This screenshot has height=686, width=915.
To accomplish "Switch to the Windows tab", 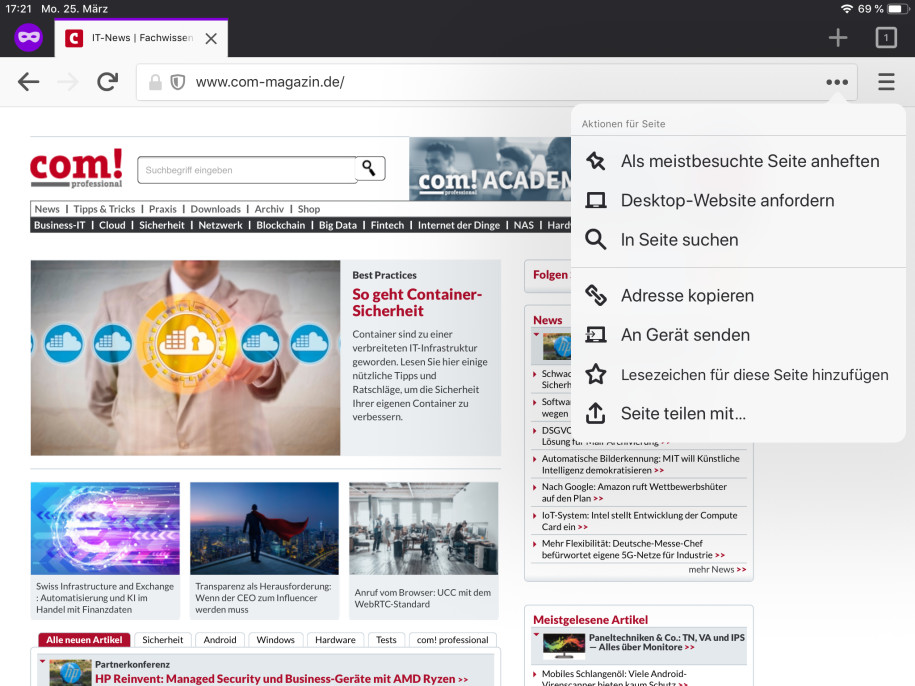I will 275,640.
